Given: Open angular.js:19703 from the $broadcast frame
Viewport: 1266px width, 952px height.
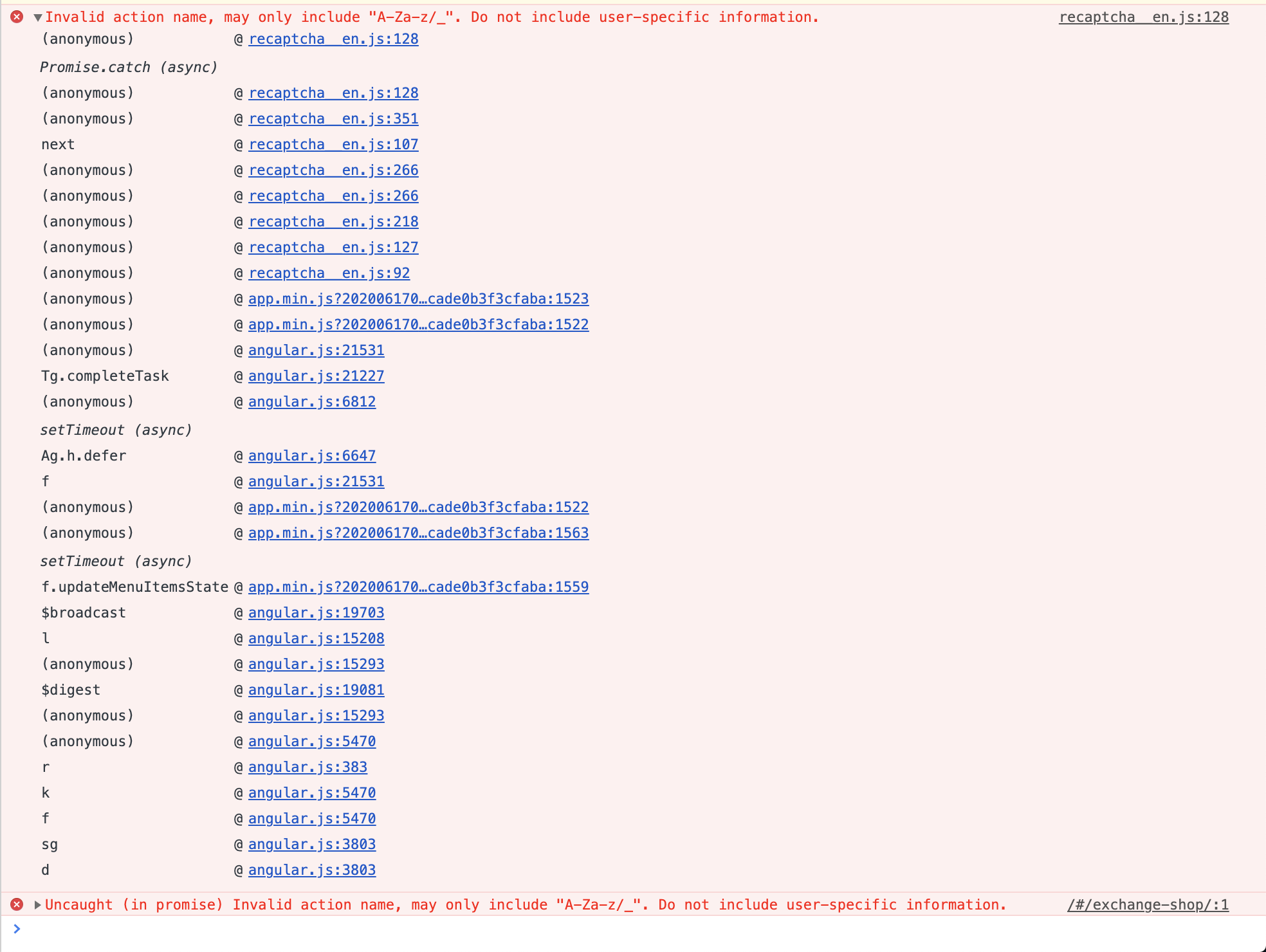Looking at the screenshot, I should click(317, 612).
